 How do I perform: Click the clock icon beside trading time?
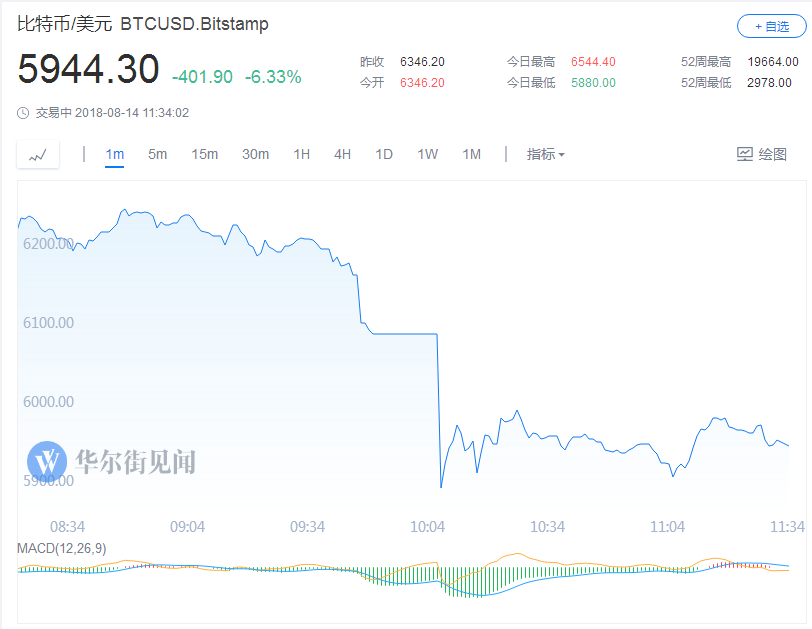tap(24, 113)
